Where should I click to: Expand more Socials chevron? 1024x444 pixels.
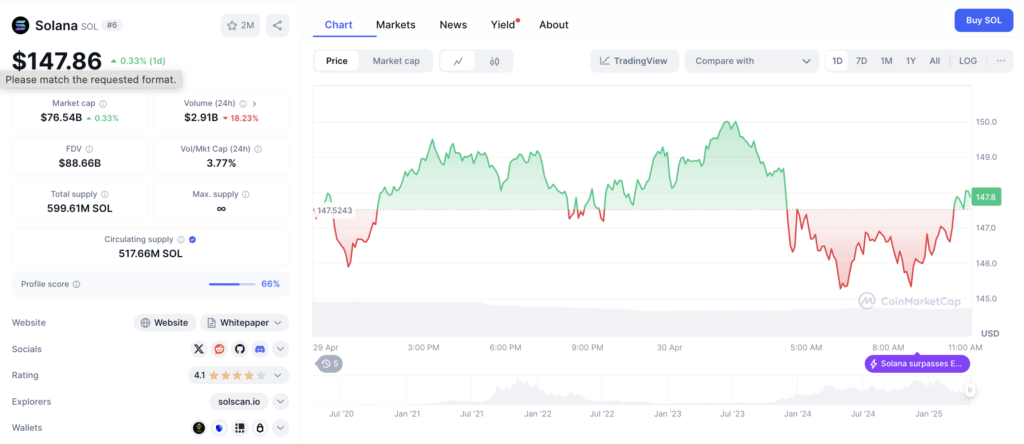click(x=280, y=349)
